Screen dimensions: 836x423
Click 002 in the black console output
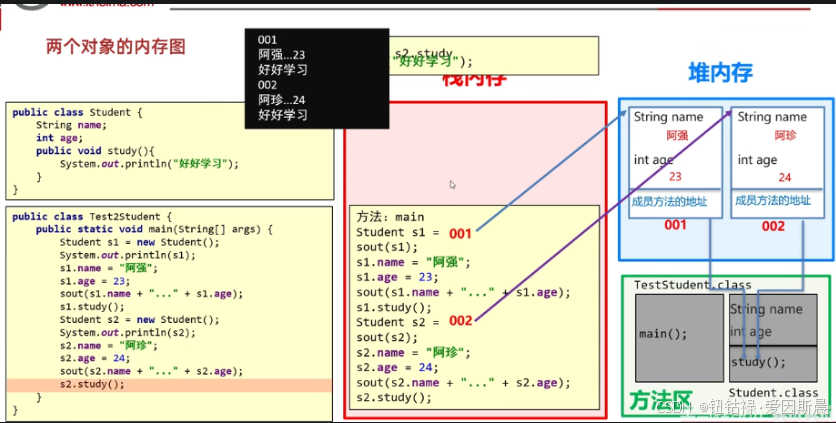[x=267, y=84]
